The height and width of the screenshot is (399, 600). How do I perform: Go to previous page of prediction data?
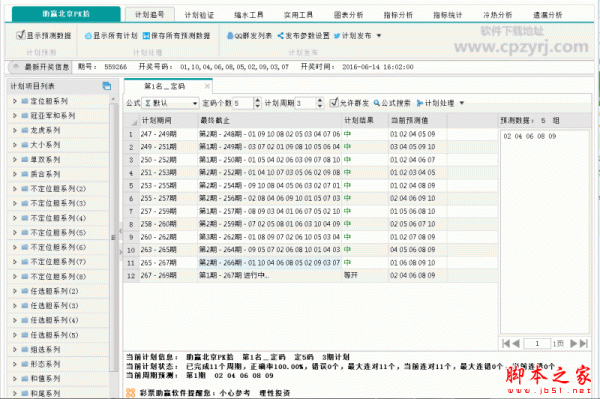click(x=516, y=344)
